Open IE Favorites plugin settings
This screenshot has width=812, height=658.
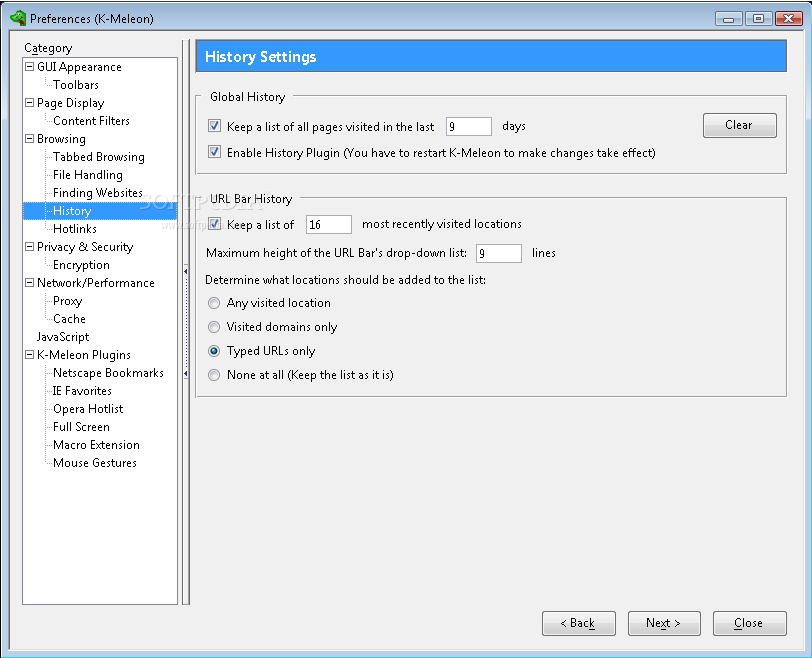[82, 391]
